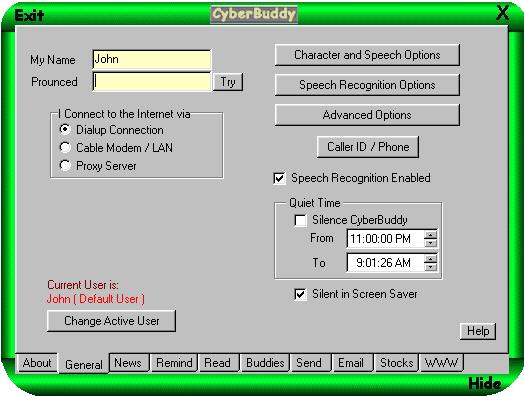Decrease the To time with down arrow
Viewport: 524px width, 396px height.
click(x=430, y=266)
